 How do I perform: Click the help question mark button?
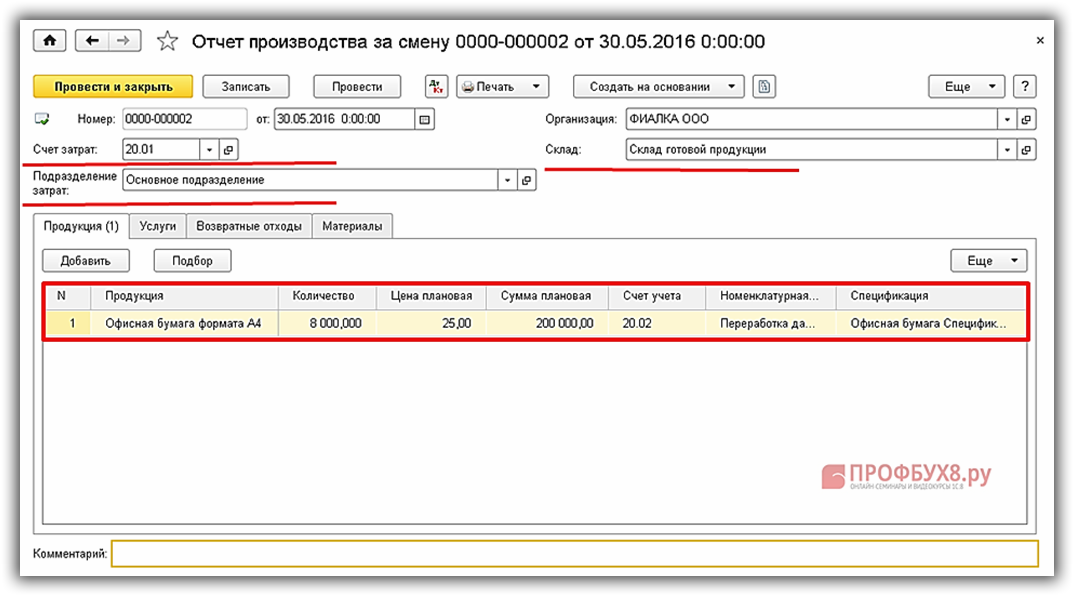click(1026, 87)
